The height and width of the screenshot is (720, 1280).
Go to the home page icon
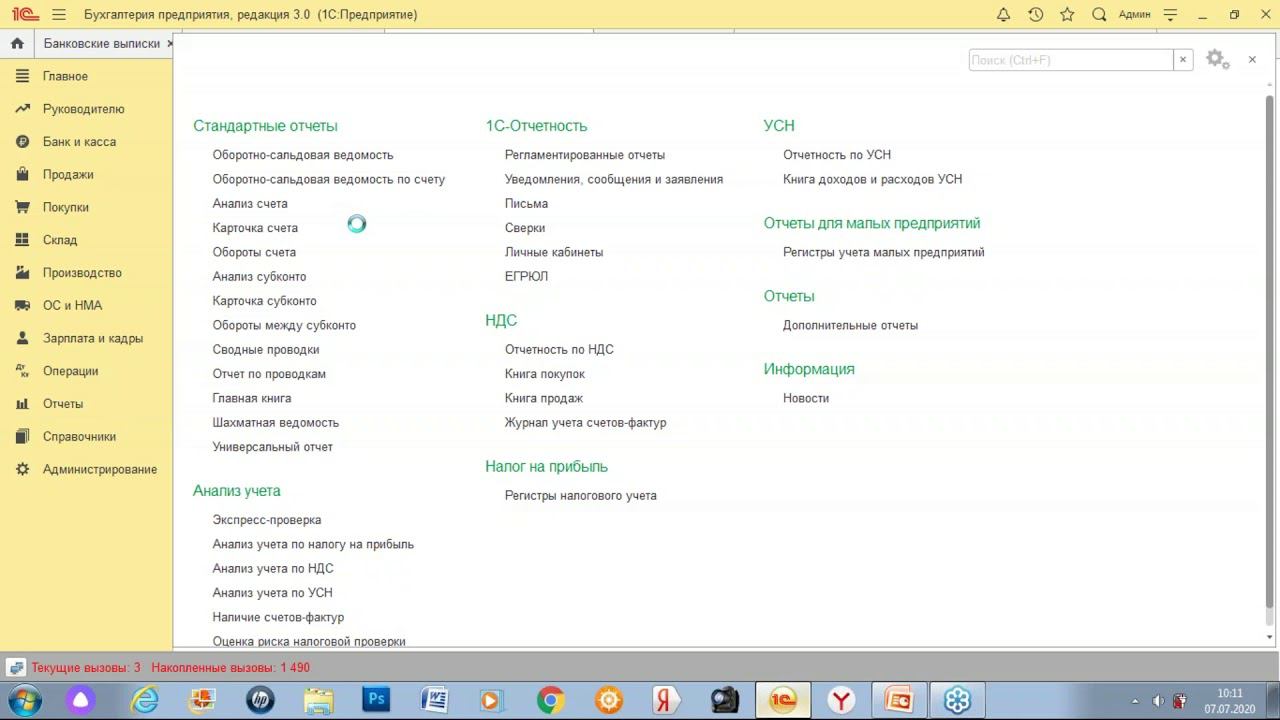coord(17,44)
